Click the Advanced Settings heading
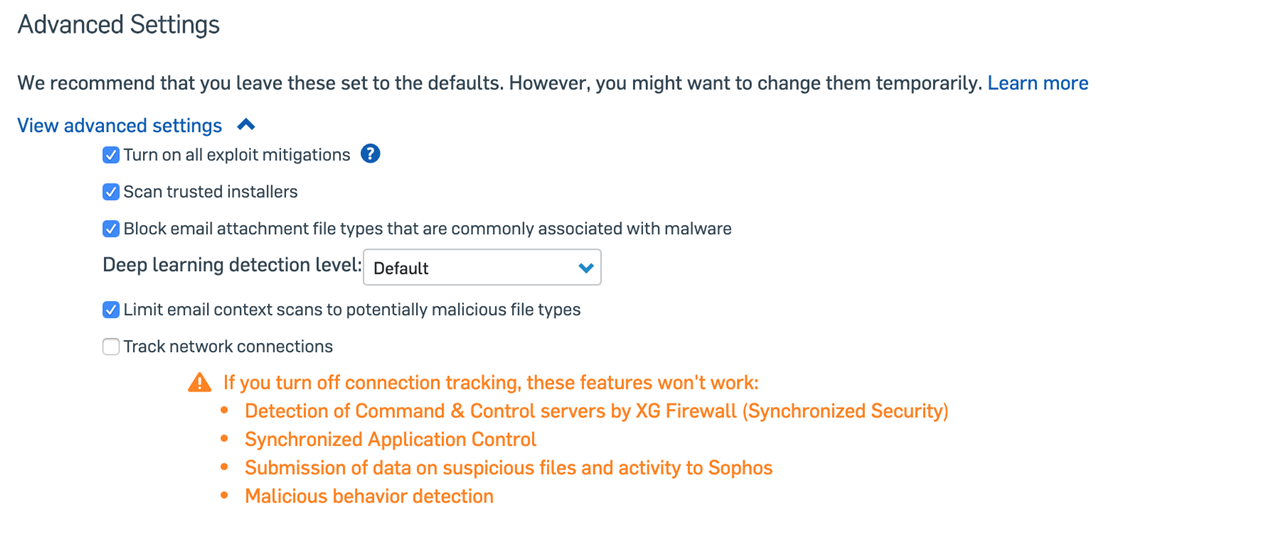1280x541 pixels. coord(119,25)
